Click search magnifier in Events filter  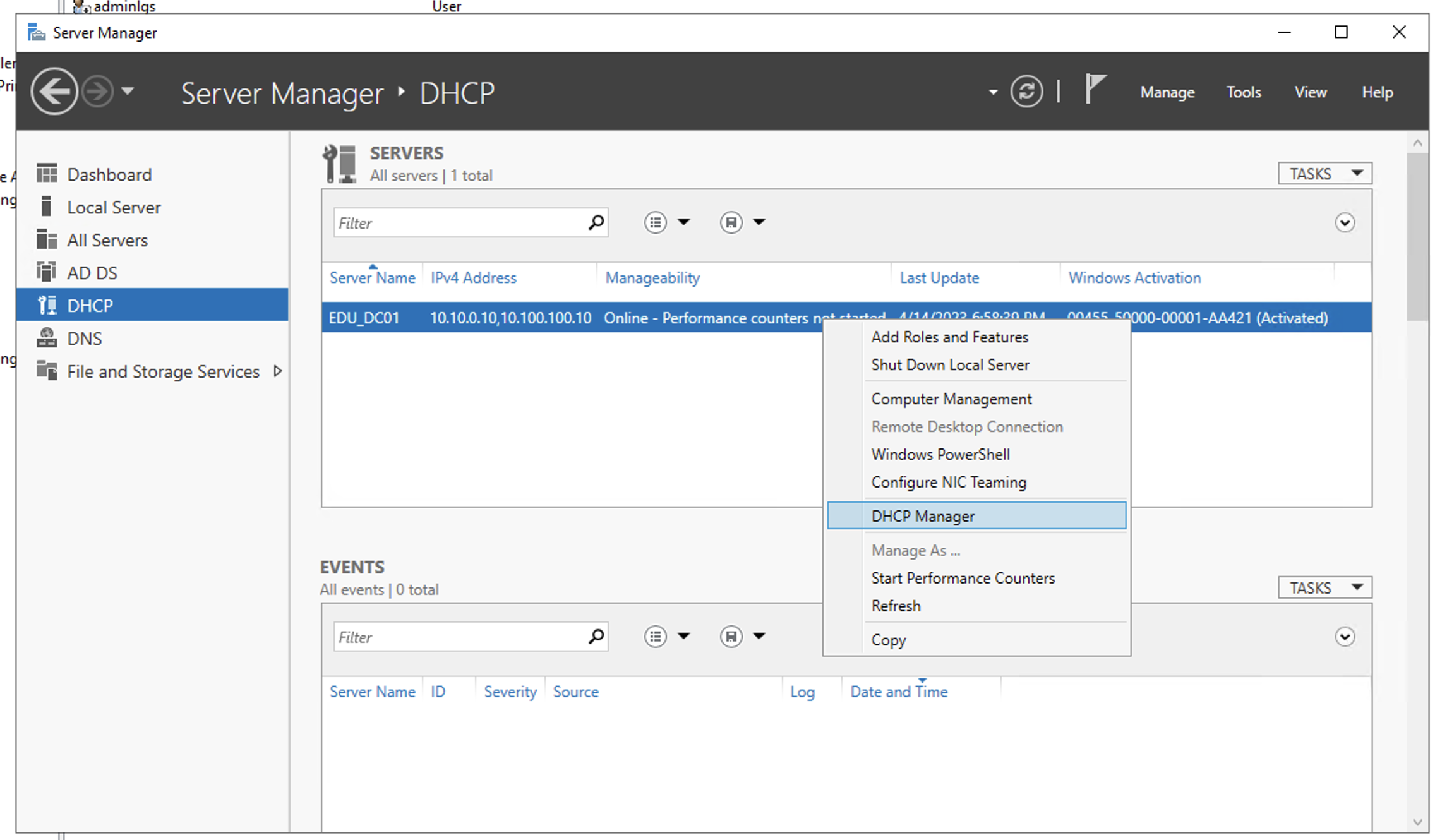click(596, 637)
